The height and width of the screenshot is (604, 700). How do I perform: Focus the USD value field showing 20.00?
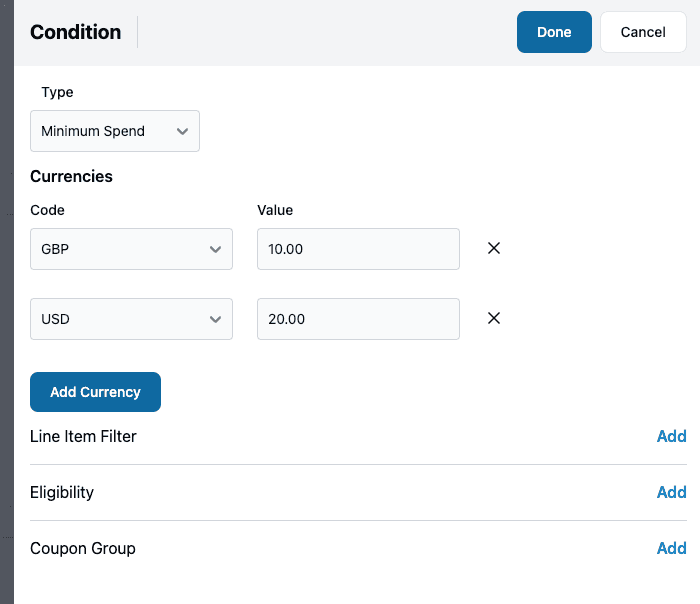[357, 319]
